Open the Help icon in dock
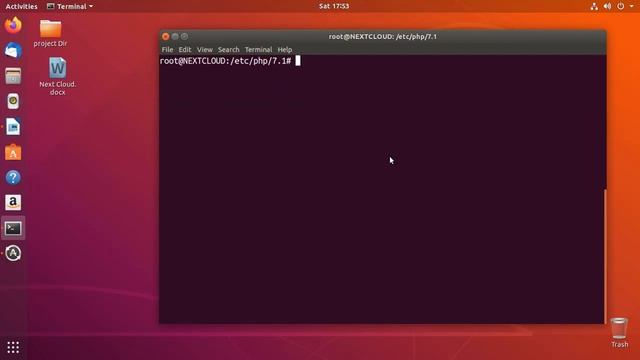This screenshot has height=360, width=640. [13, 178]
